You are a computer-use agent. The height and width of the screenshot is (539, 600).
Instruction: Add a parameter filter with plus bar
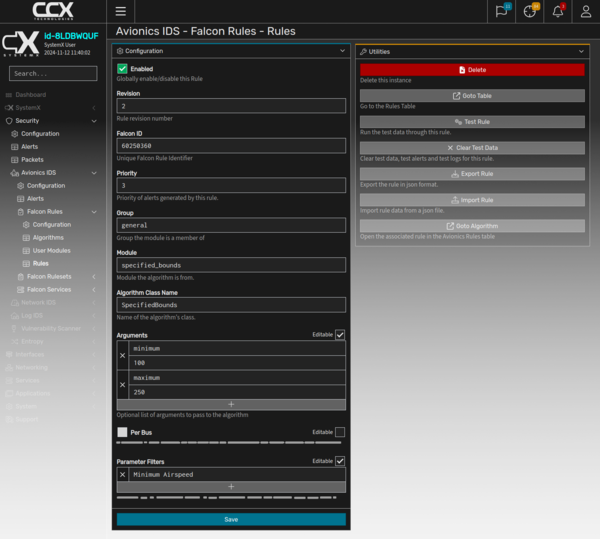231,486
